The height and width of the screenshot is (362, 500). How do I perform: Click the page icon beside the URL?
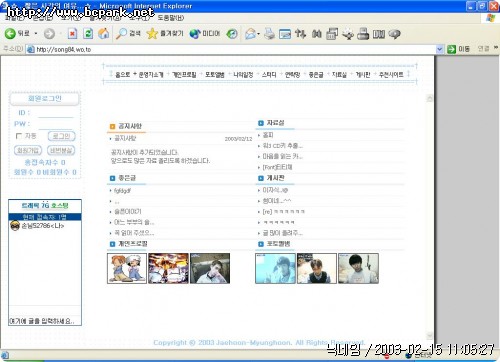point(31,49)
